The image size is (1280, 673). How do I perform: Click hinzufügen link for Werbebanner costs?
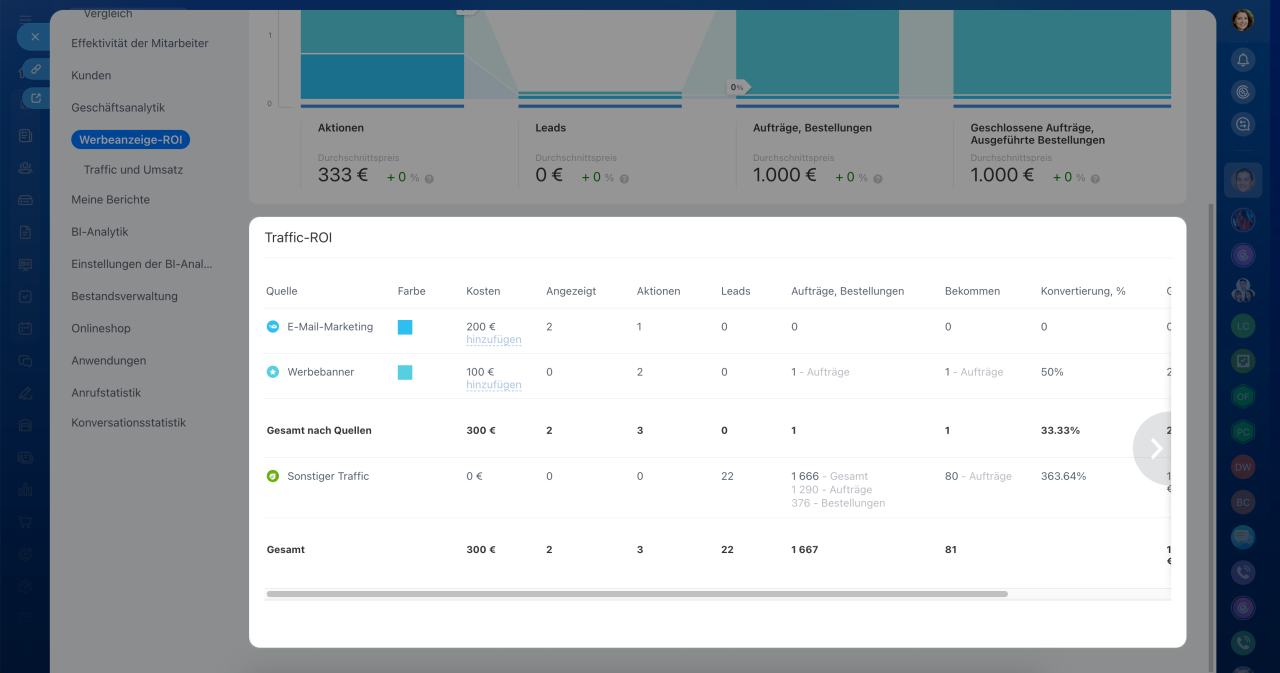(493, 385)
